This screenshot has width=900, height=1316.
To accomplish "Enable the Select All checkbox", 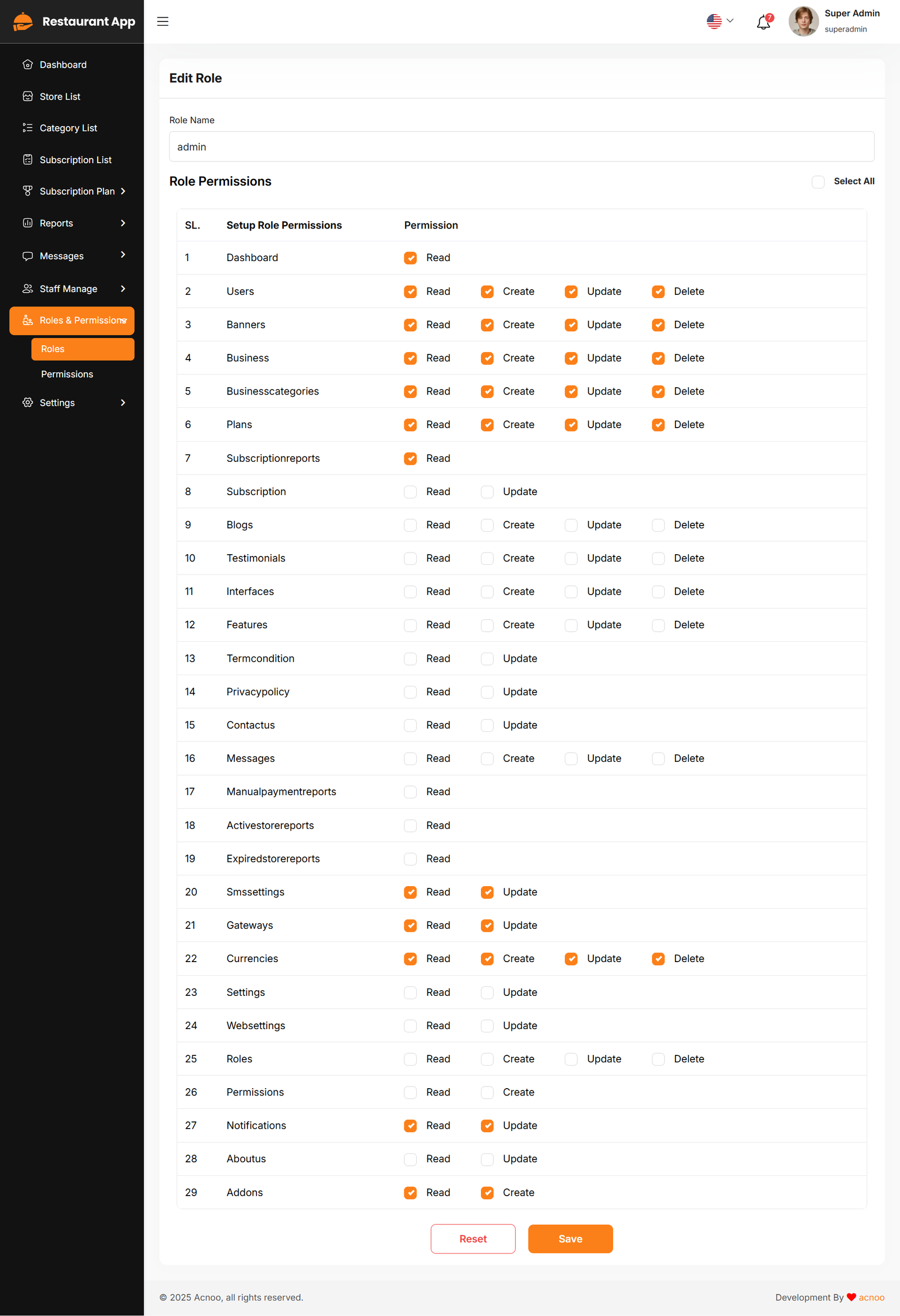I will click(x=817, y=182).
